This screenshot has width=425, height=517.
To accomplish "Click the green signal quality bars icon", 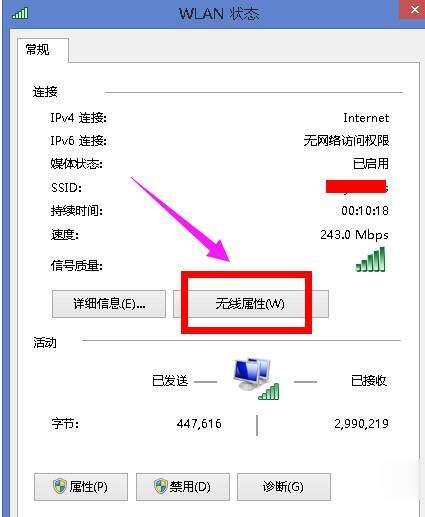I will point(370,259).
